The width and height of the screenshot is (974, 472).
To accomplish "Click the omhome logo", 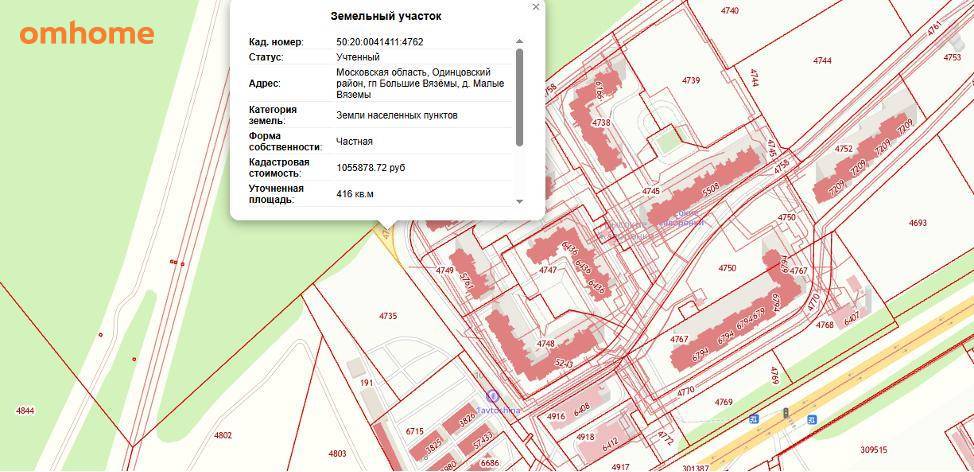I will [x=87, y=33].
